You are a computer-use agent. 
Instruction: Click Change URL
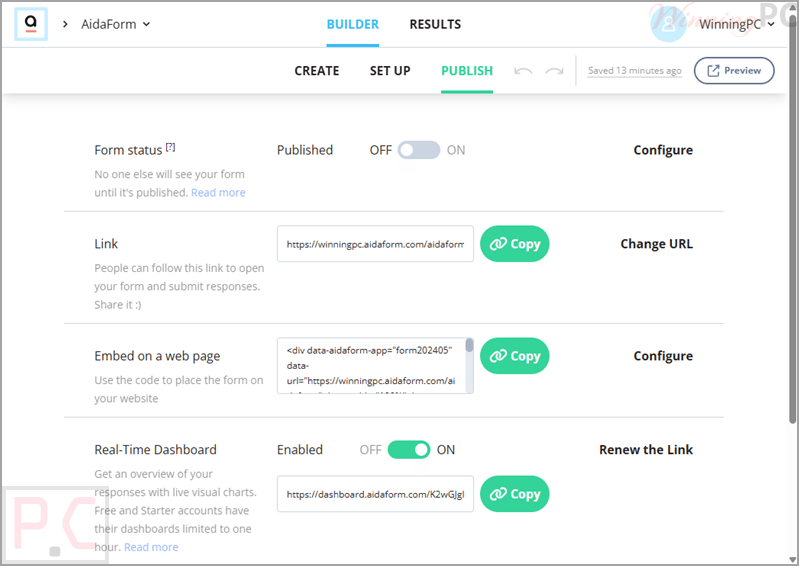click(656, 244)
